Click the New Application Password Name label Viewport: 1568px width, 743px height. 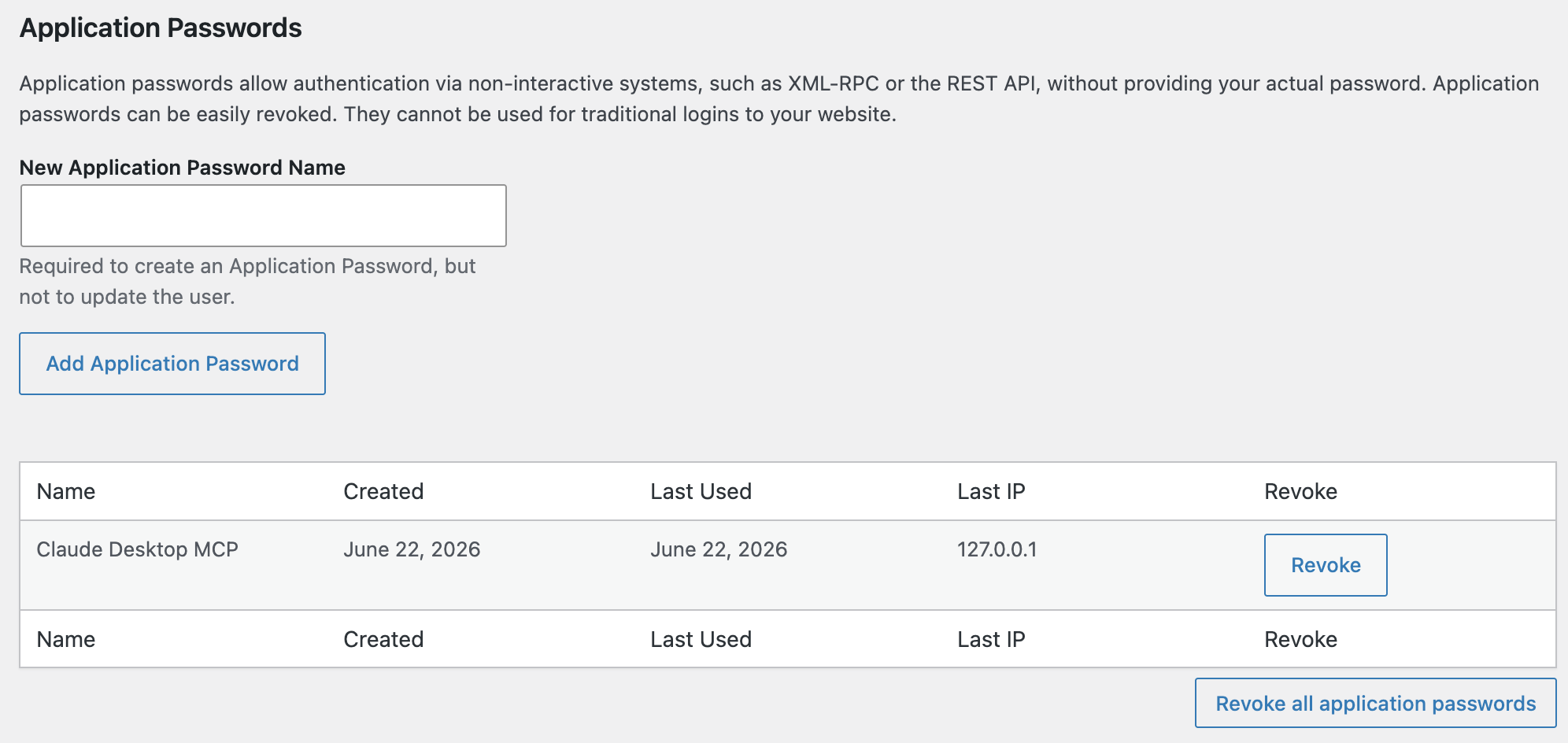183,168
